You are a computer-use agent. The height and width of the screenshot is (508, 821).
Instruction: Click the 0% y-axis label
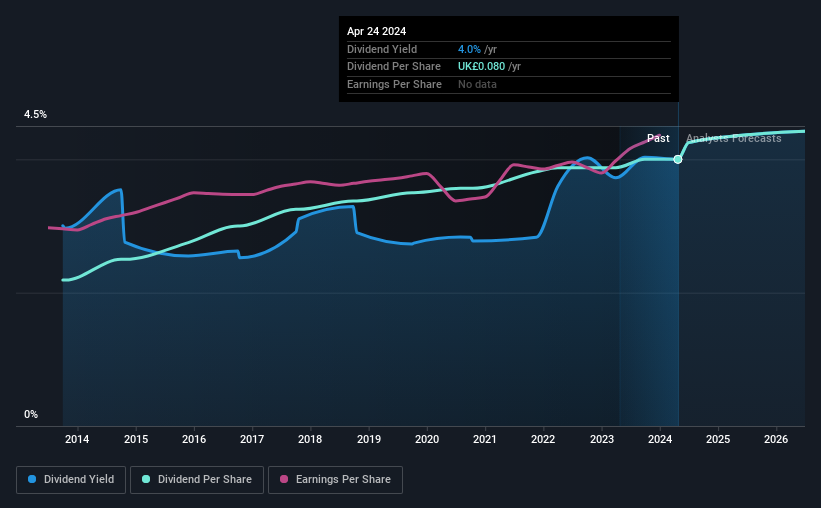coord(31,414)
